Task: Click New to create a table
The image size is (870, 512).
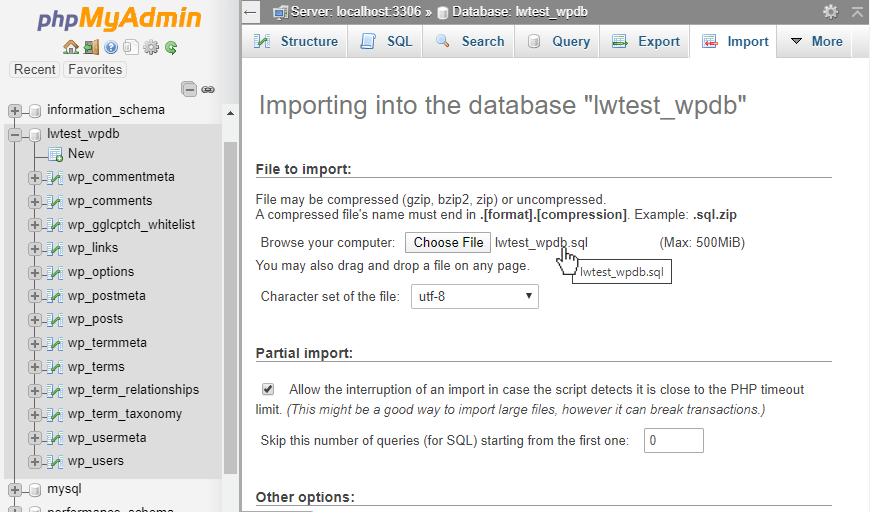Action: coord(81,154)
